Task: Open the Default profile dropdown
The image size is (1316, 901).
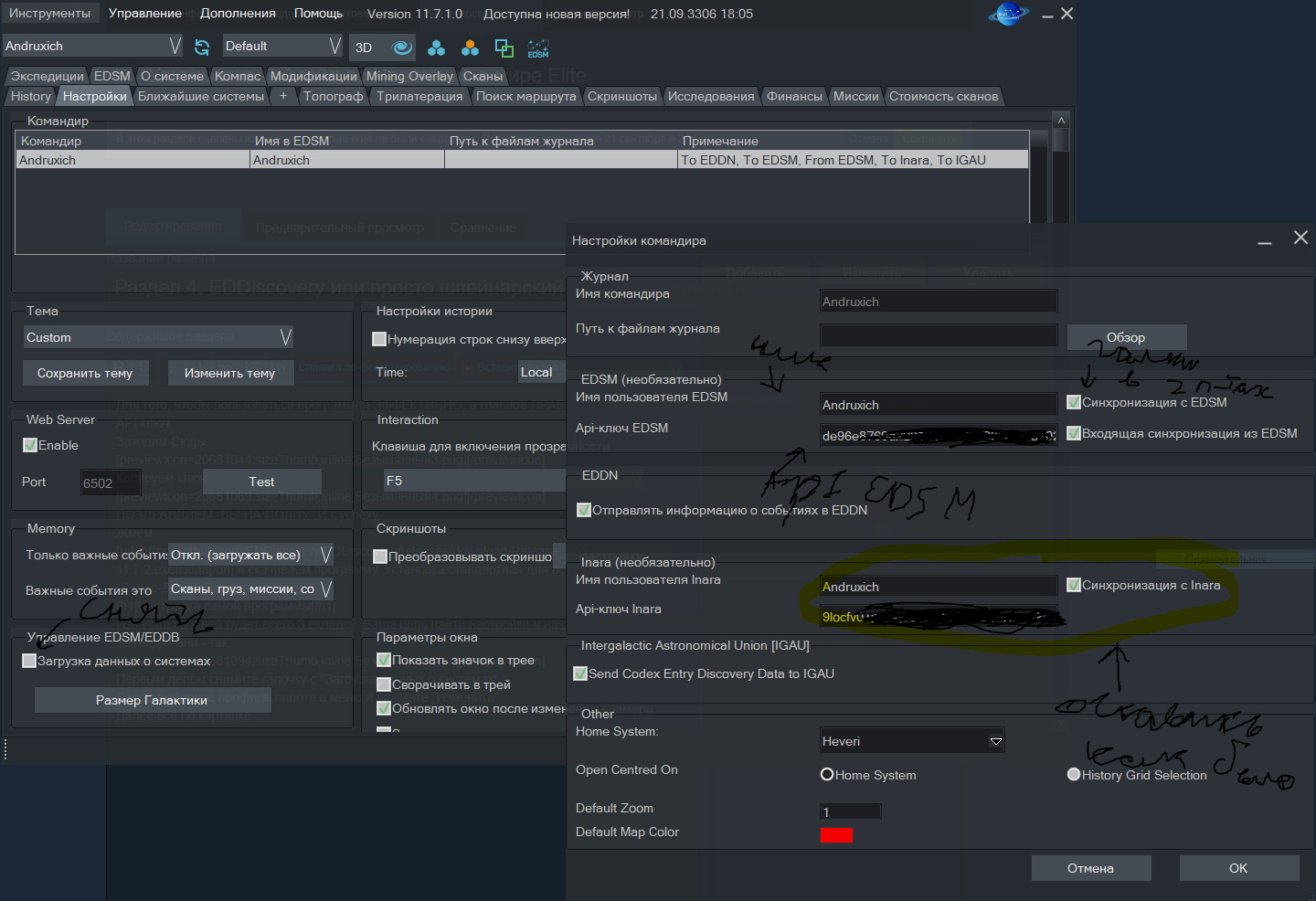Action: point(282,46)
